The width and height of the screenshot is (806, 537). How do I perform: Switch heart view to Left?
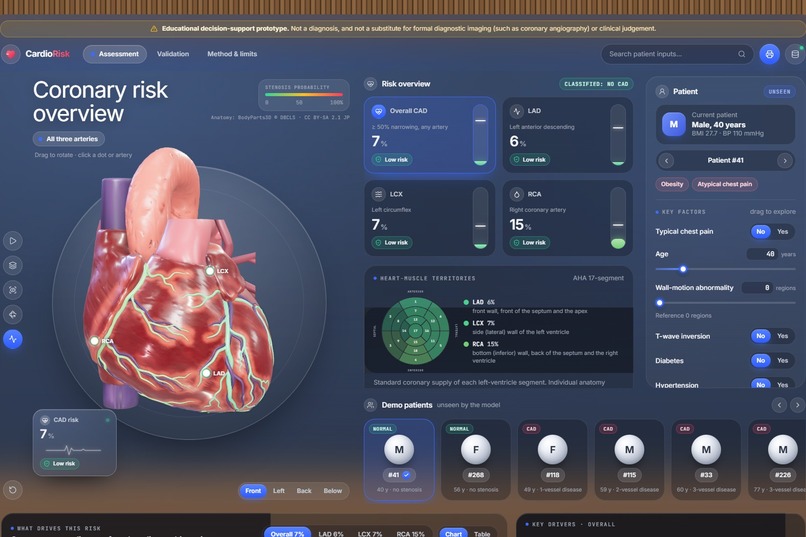click(x=279, y=491)
